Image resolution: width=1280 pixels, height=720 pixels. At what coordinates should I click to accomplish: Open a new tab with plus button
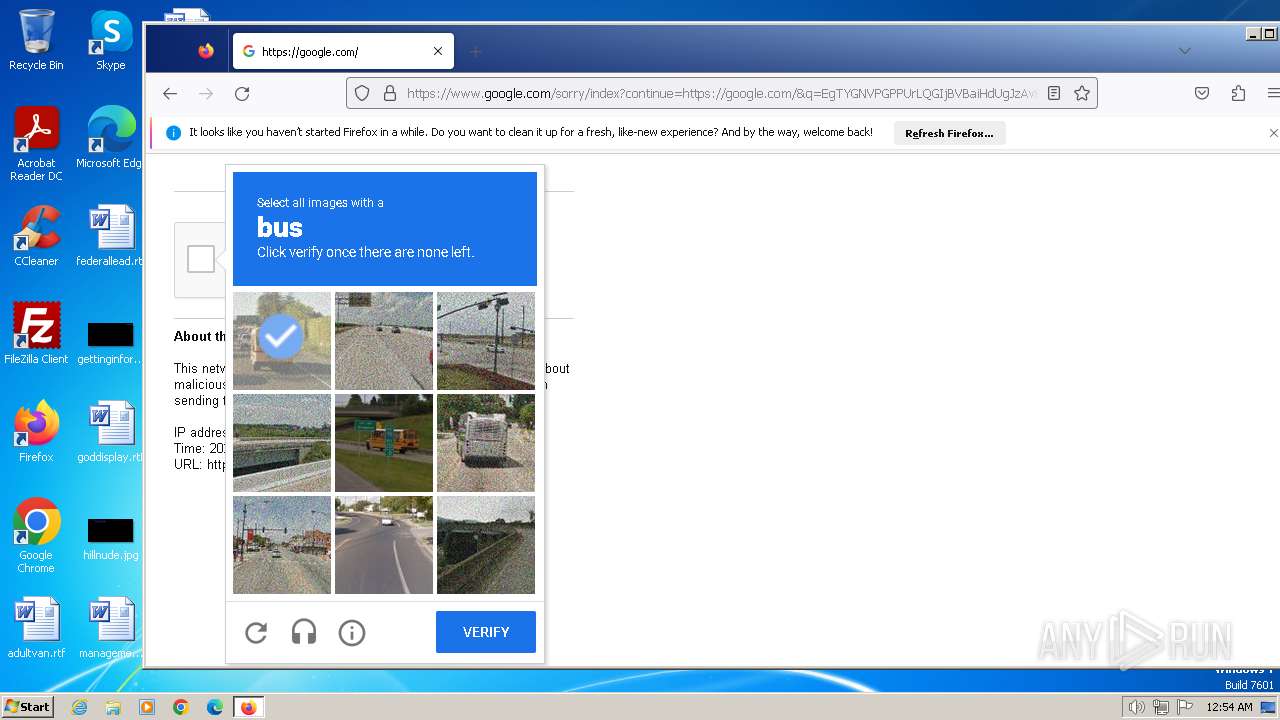pos(476,51)
